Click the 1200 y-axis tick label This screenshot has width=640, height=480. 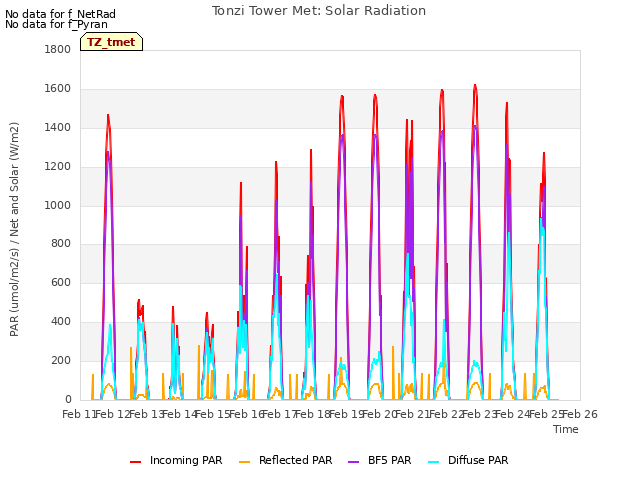[x=58, y=167]
